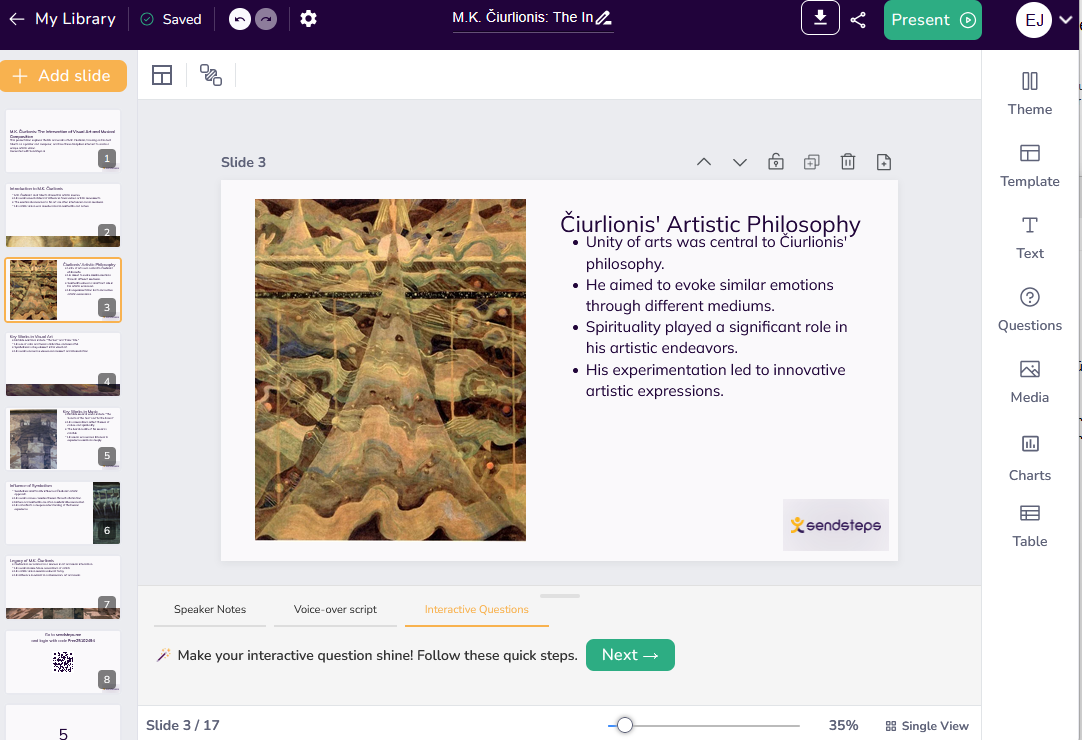The image size is (1082, 740).
Task: Switch to Voice-over script tab
Action: (335, 609)
